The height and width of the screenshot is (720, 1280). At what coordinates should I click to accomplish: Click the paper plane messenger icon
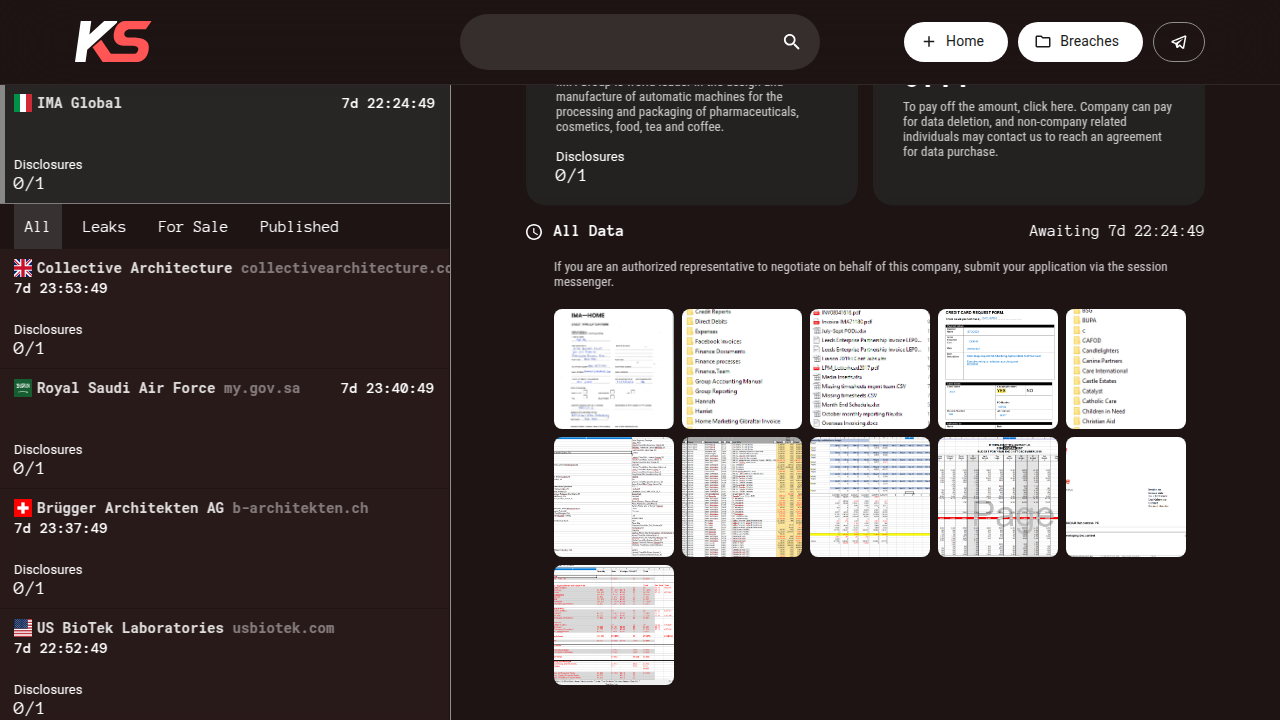(1178, 42)
